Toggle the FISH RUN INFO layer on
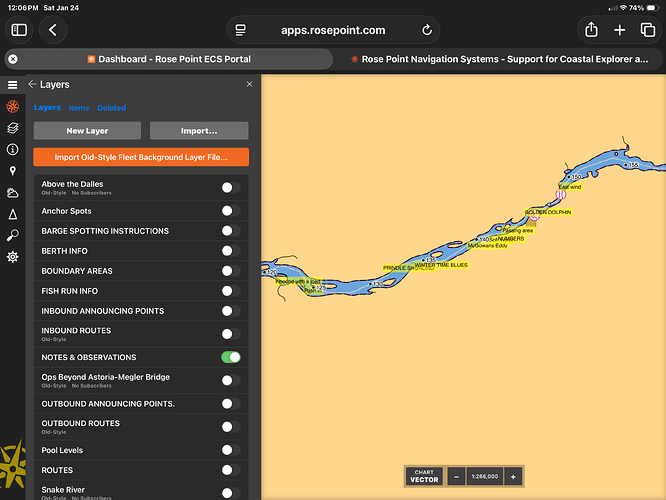 coord(231,291)
